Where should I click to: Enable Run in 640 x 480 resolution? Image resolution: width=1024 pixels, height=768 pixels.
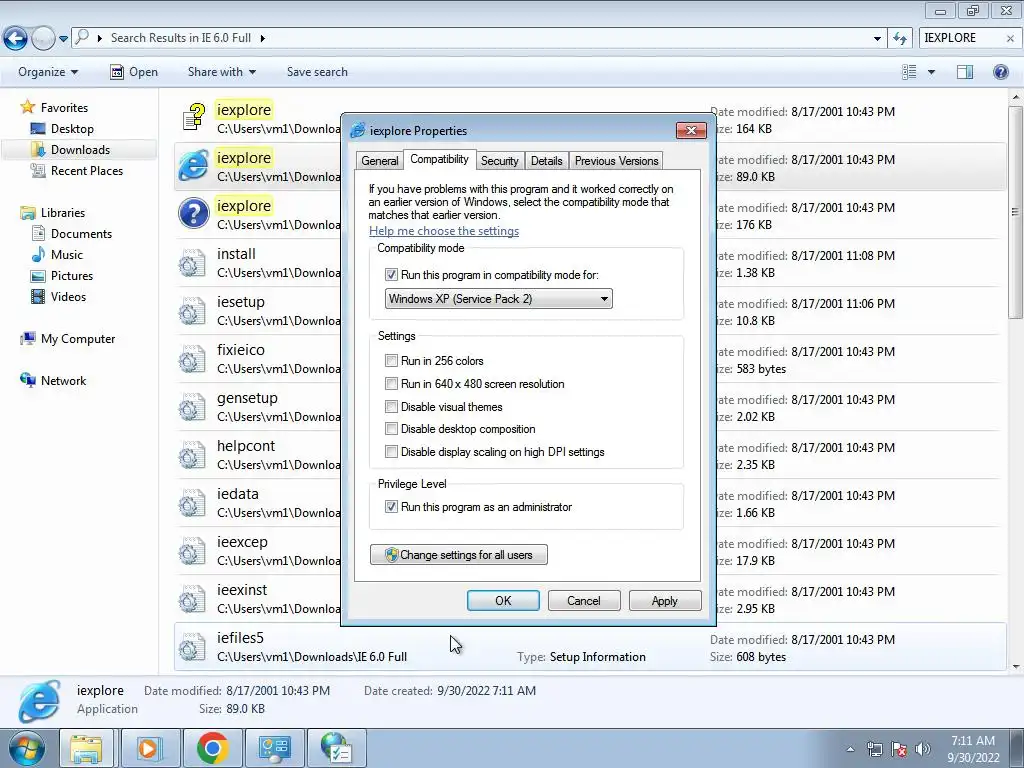[x=391, y=384]
